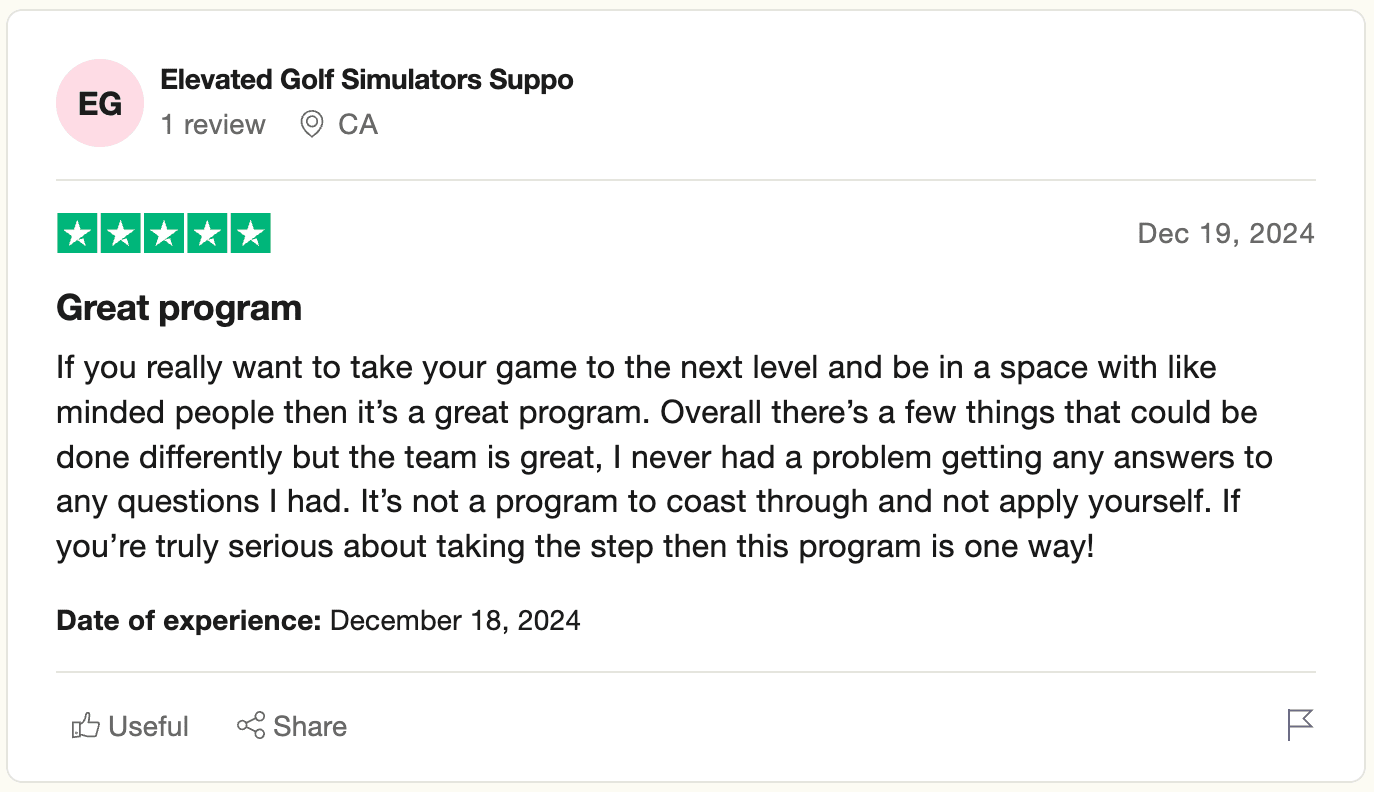The height and width of the screenshot is (792, 1374).
Task: Click the share network icon
Action: coord(251,726)
